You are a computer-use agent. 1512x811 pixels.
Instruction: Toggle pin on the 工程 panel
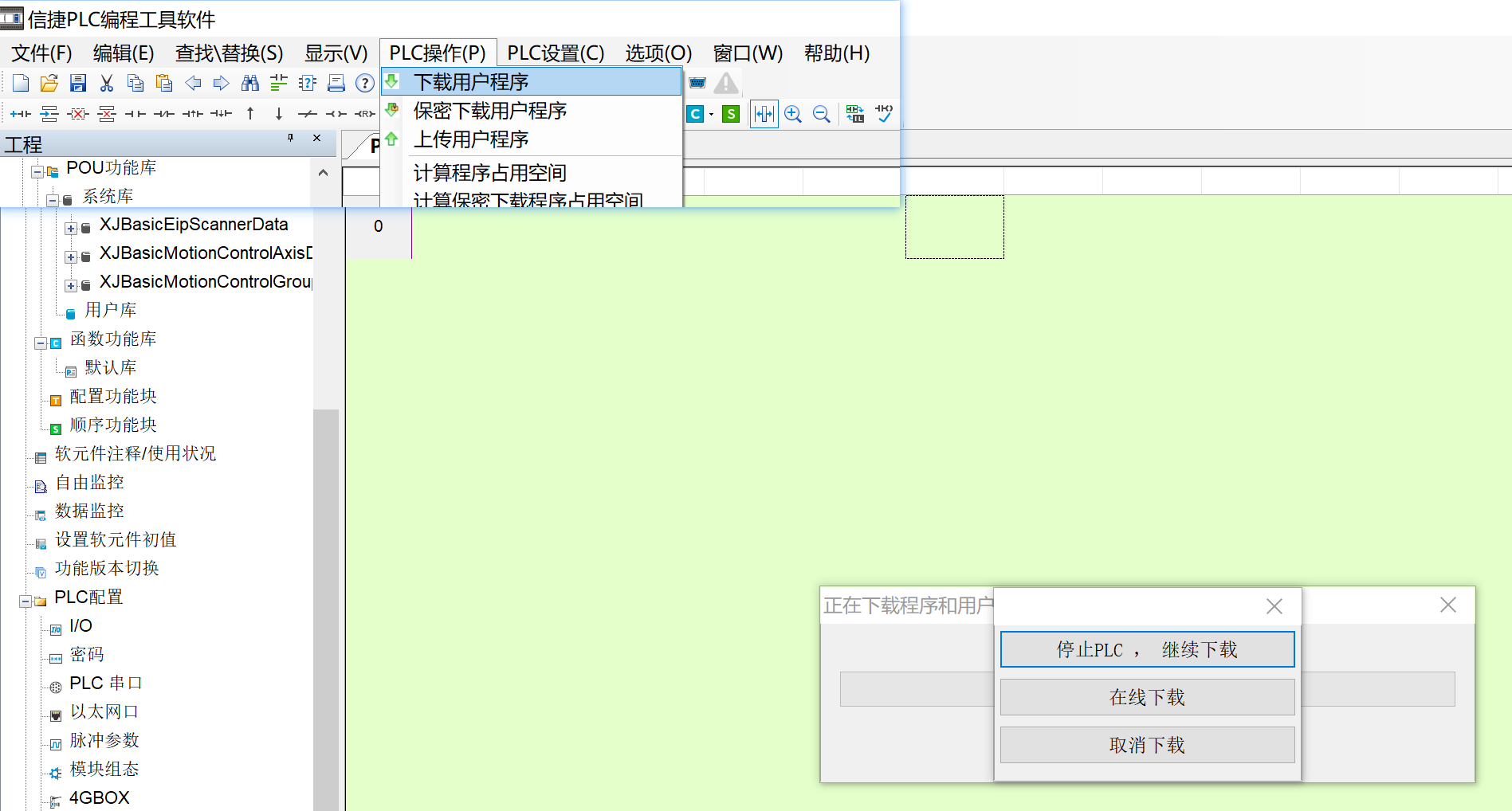click(x=291, y=138)
